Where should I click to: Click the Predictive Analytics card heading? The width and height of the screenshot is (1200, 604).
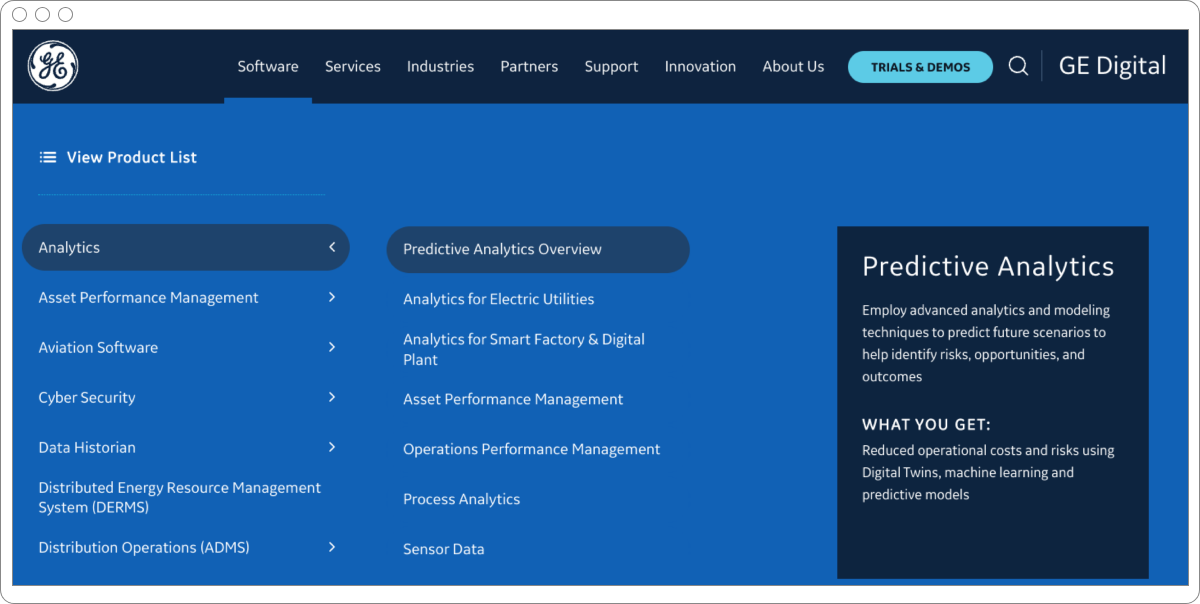tap(988, 266)
